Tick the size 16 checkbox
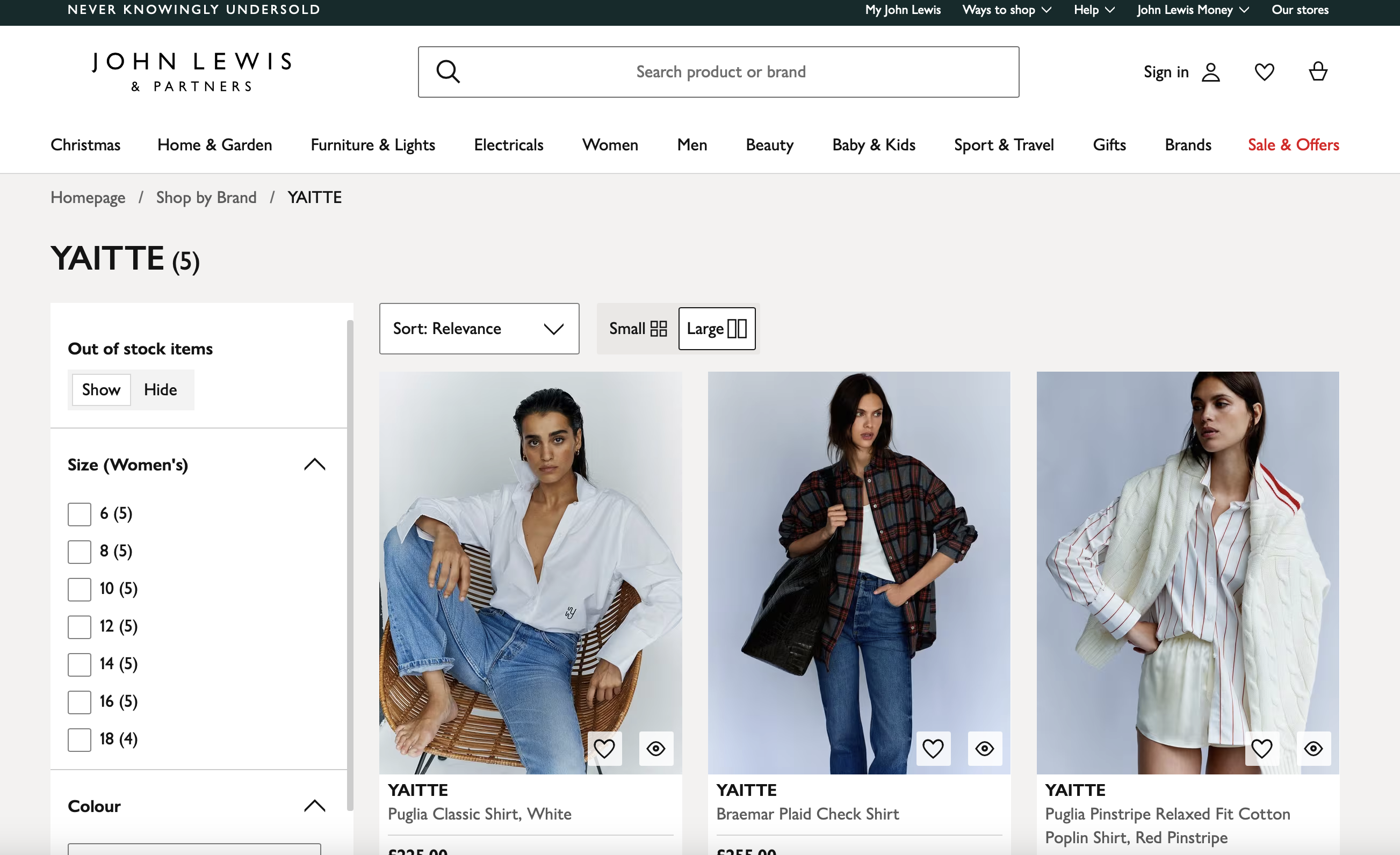The image size is (1400, 855). (x=80, y=701)
